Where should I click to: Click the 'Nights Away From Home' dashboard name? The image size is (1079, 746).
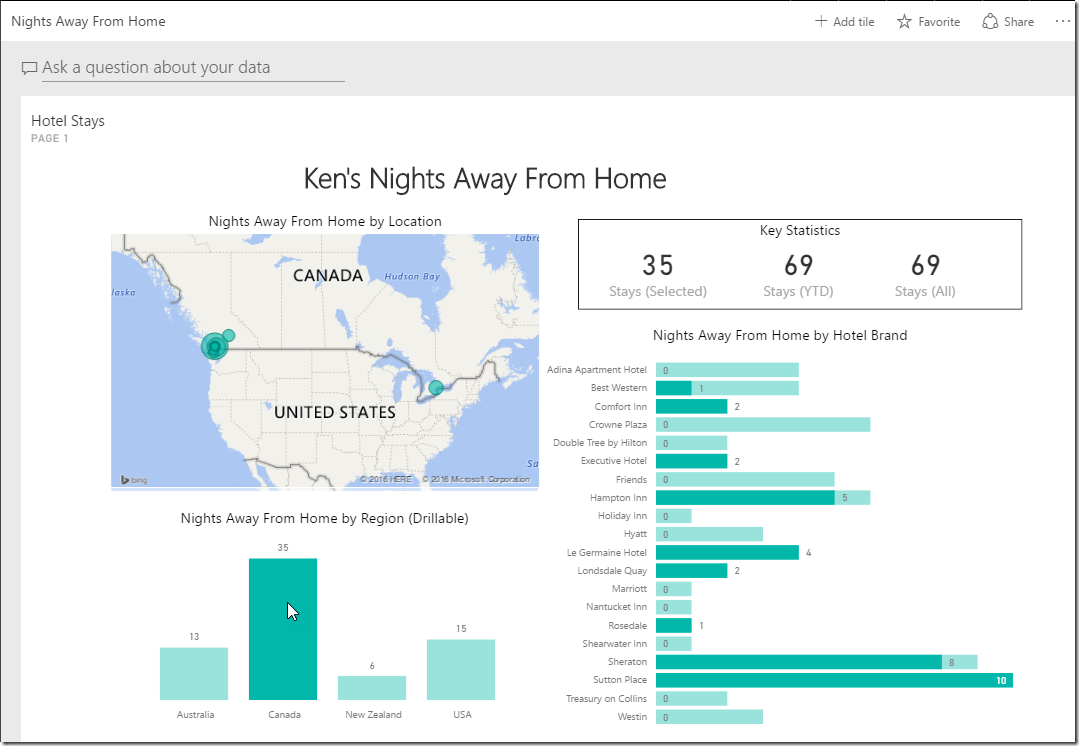88,21
